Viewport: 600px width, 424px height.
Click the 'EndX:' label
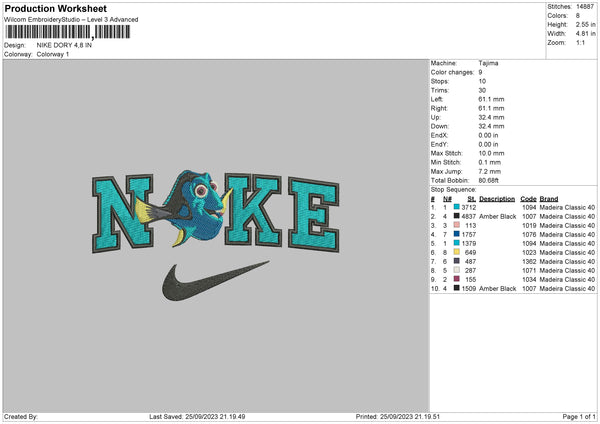click(439, 135)
